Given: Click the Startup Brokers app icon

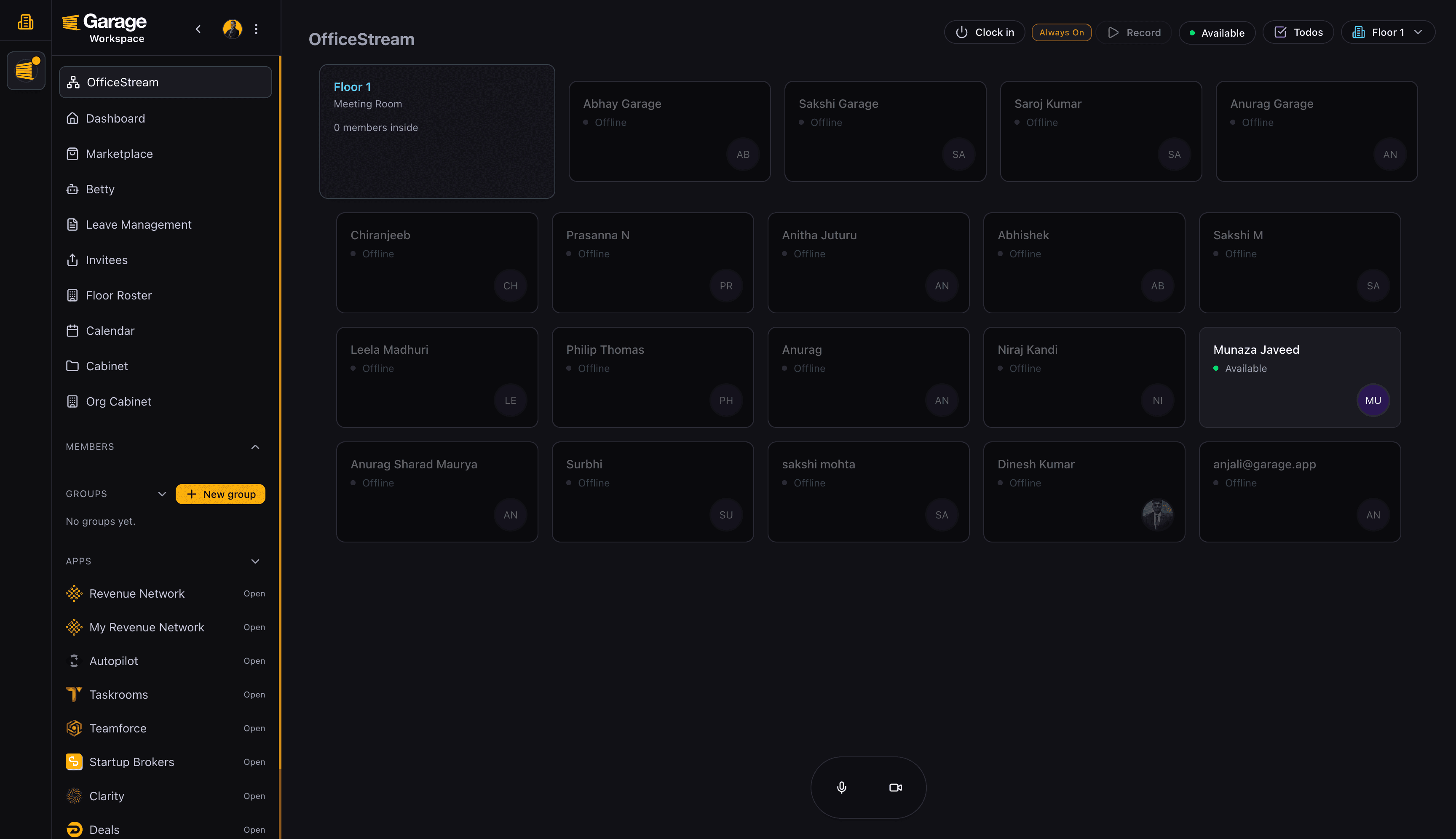Looking at the screenshot, I should (74, 762).
